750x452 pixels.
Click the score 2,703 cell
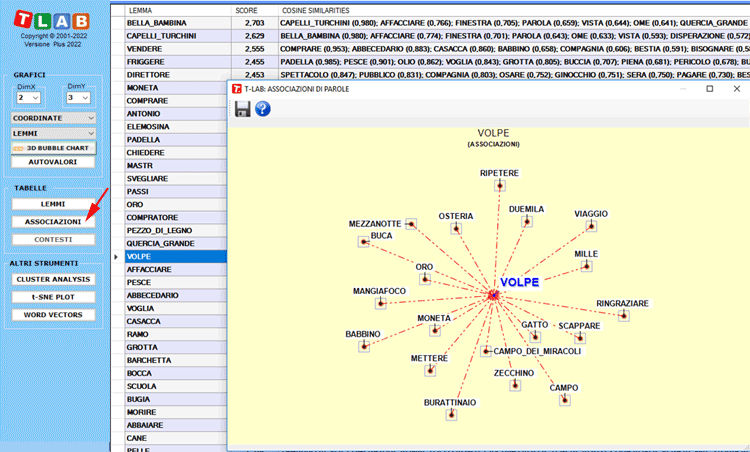tap(255, 23)
